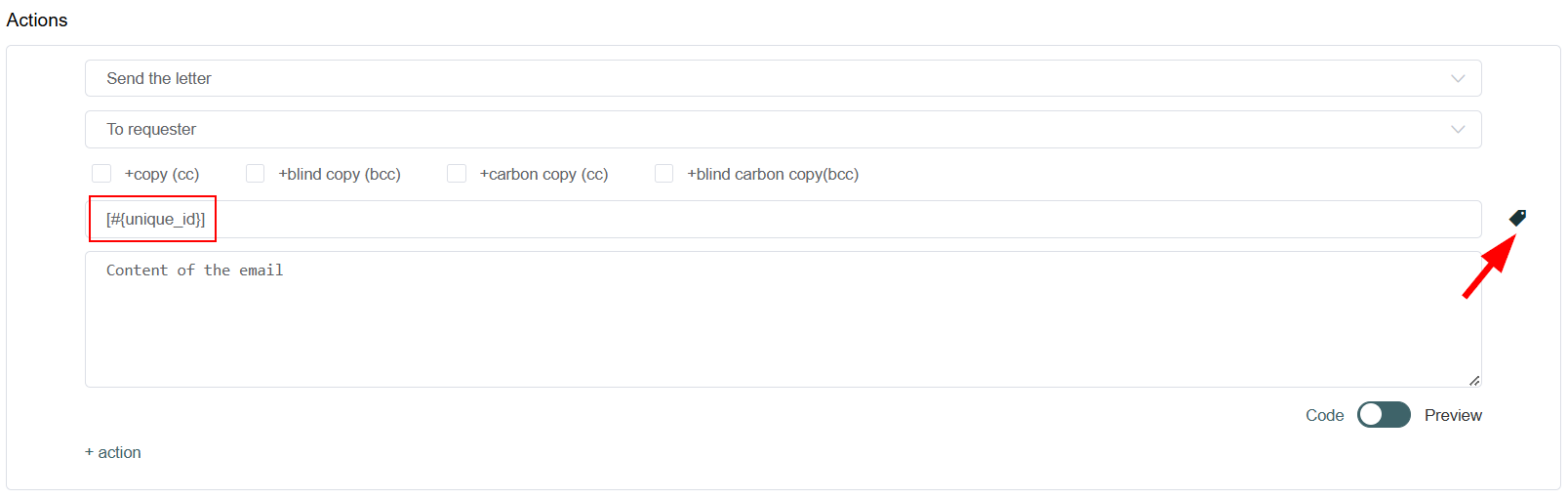Click the Actions section heading

pyautogui.click(x=37, y=20)
